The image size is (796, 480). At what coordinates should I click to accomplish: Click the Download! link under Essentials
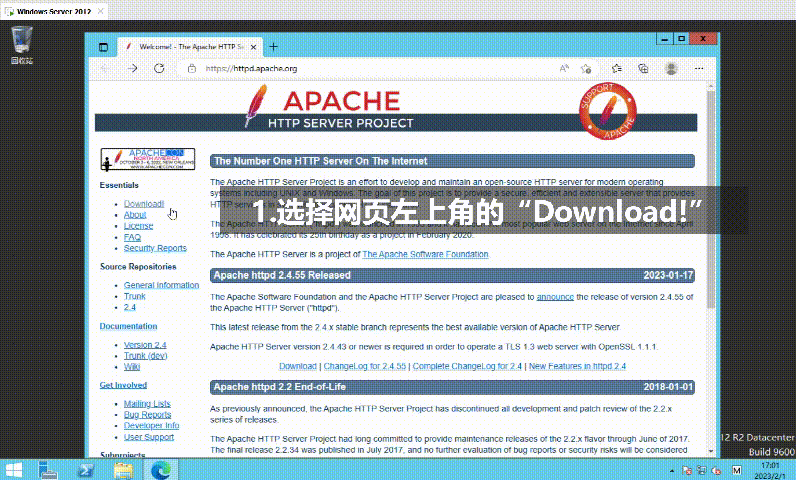tap(144, 203)
